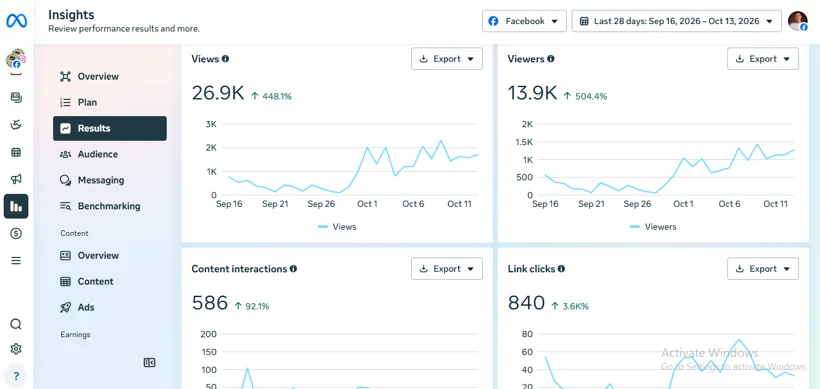Open the Export dropdown for Content interactions
Image resolution: width=820 pixels, height=389 pixels.
pyautogui.click(x=447, y=269)
